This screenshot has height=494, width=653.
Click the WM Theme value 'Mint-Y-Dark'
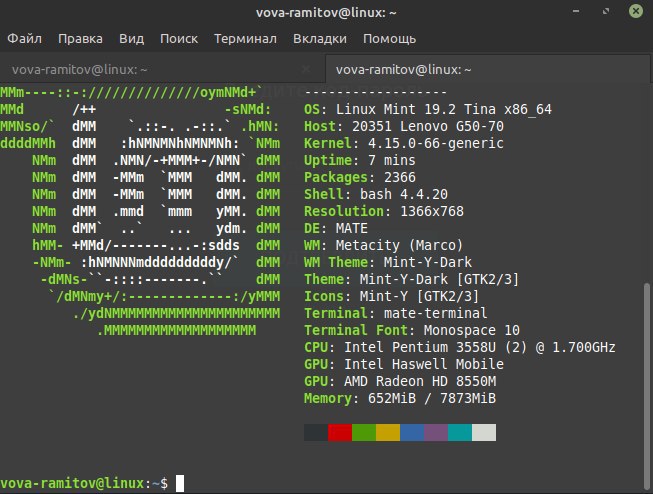point(428,262)
